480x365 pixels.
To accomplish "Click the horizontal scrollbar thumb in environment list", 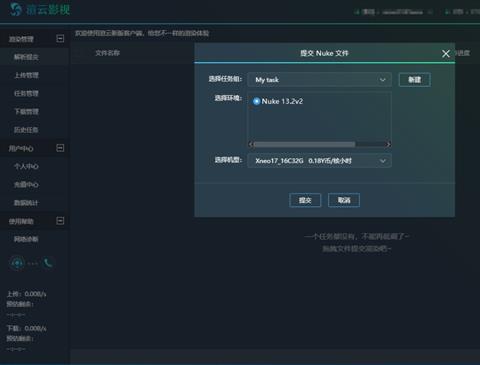I will tap(304, 144).
